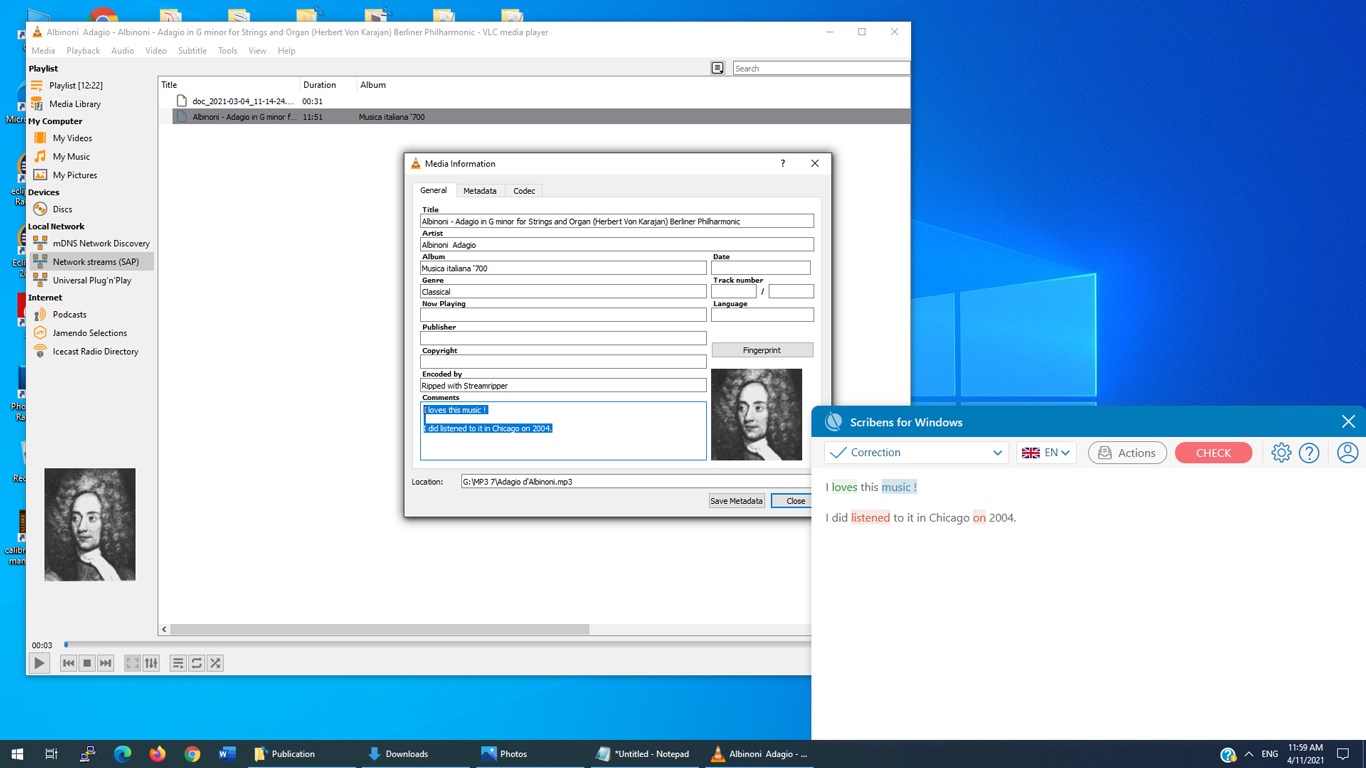This screenshot has width=1366, height=768.
Task: Expand the Correction mode dropdown
Action: (916, 453)
